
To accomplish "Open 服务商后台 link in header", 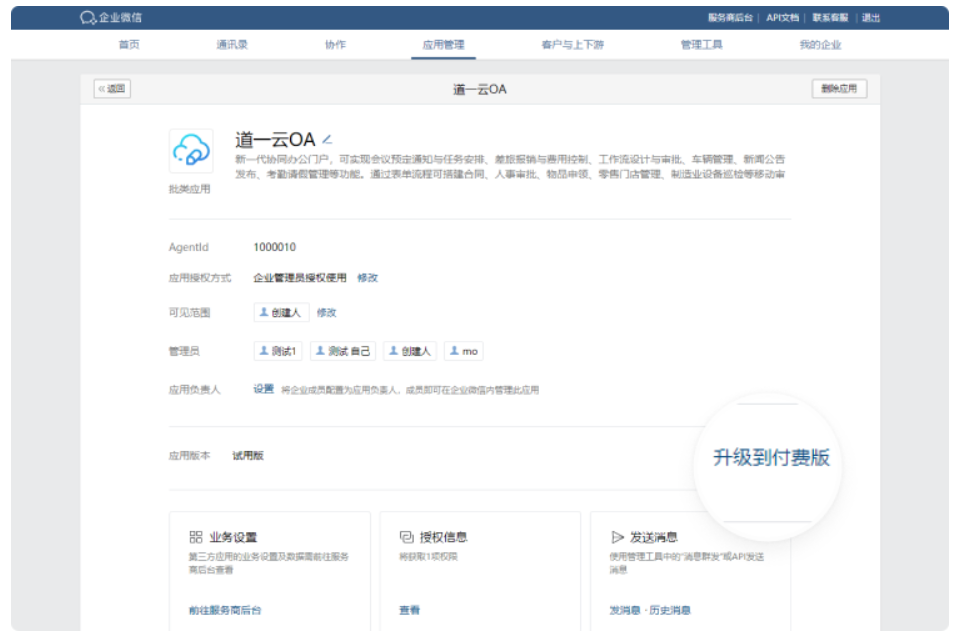I will [730, 18].
